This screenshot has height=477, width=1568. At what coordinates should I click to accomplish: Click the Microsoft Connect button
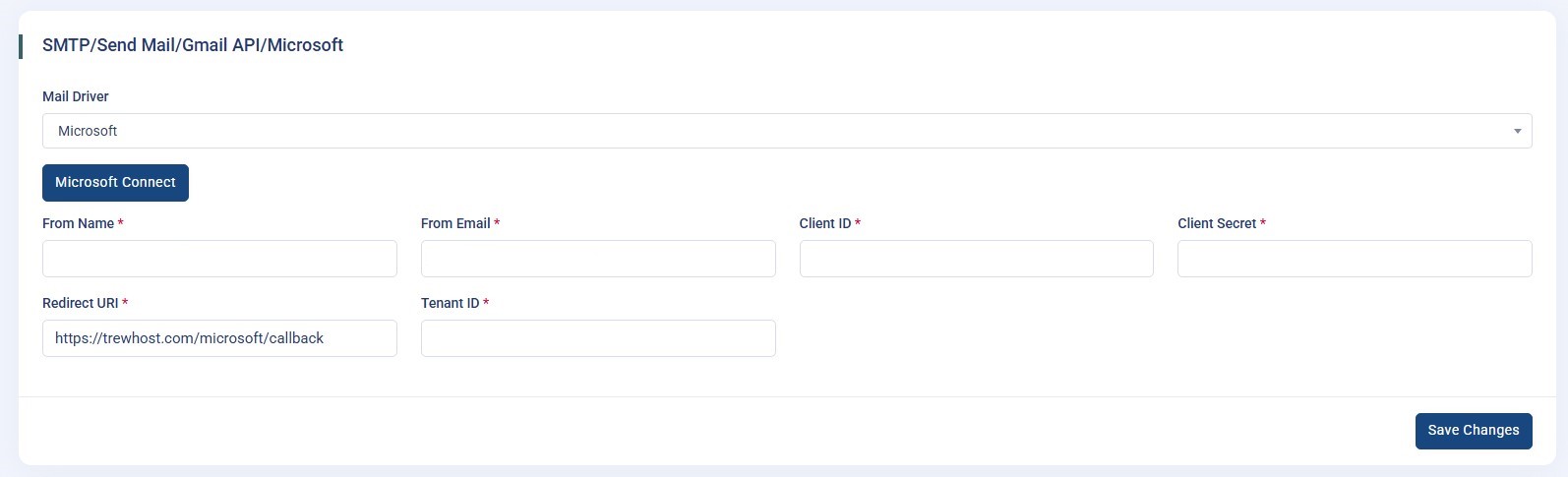coord(115,183)
